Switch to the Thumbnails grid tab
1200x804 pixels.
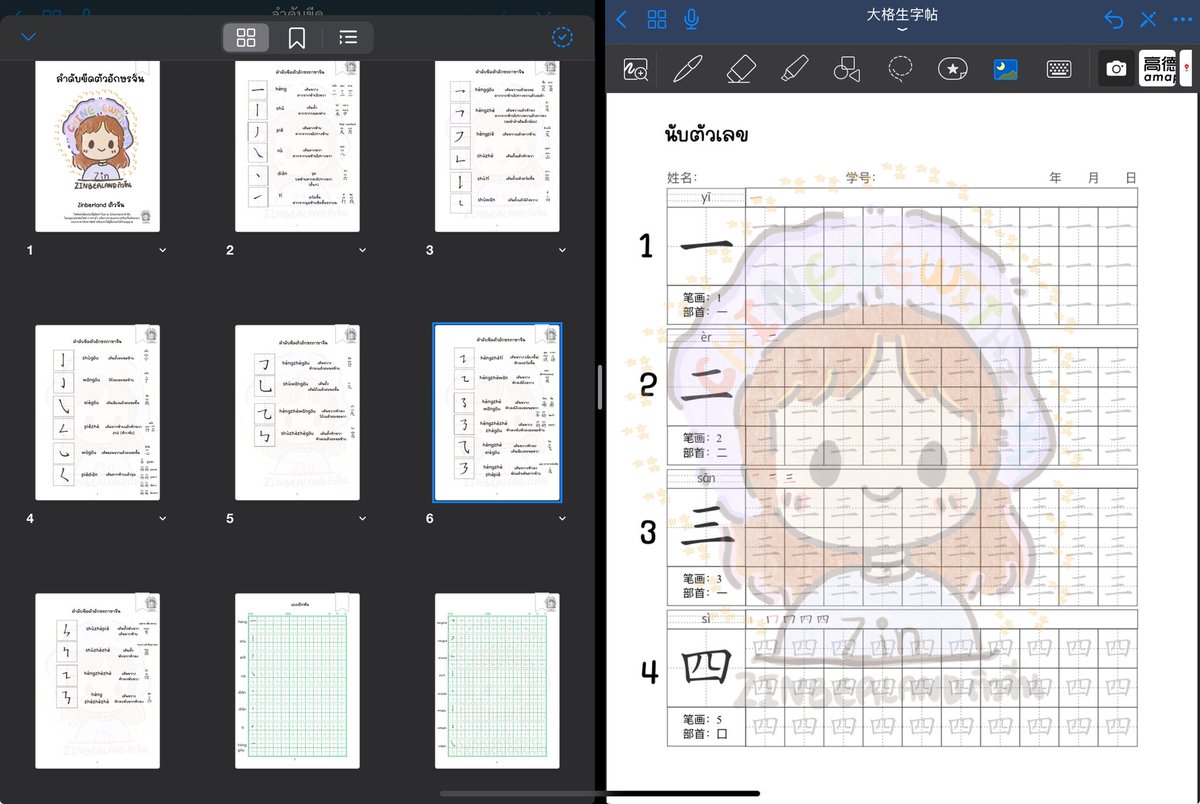[246, 37]
